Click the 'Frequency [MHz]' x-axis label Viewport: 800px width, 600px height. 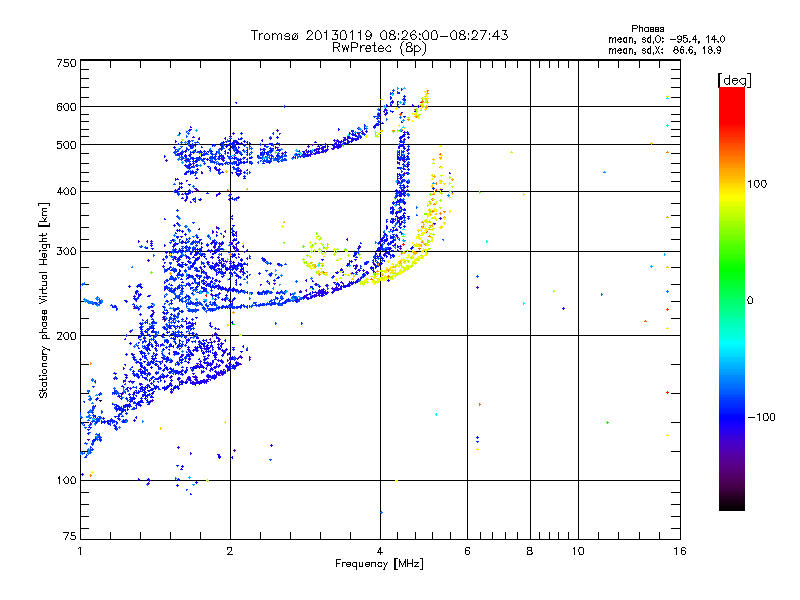tap(379, 564)
